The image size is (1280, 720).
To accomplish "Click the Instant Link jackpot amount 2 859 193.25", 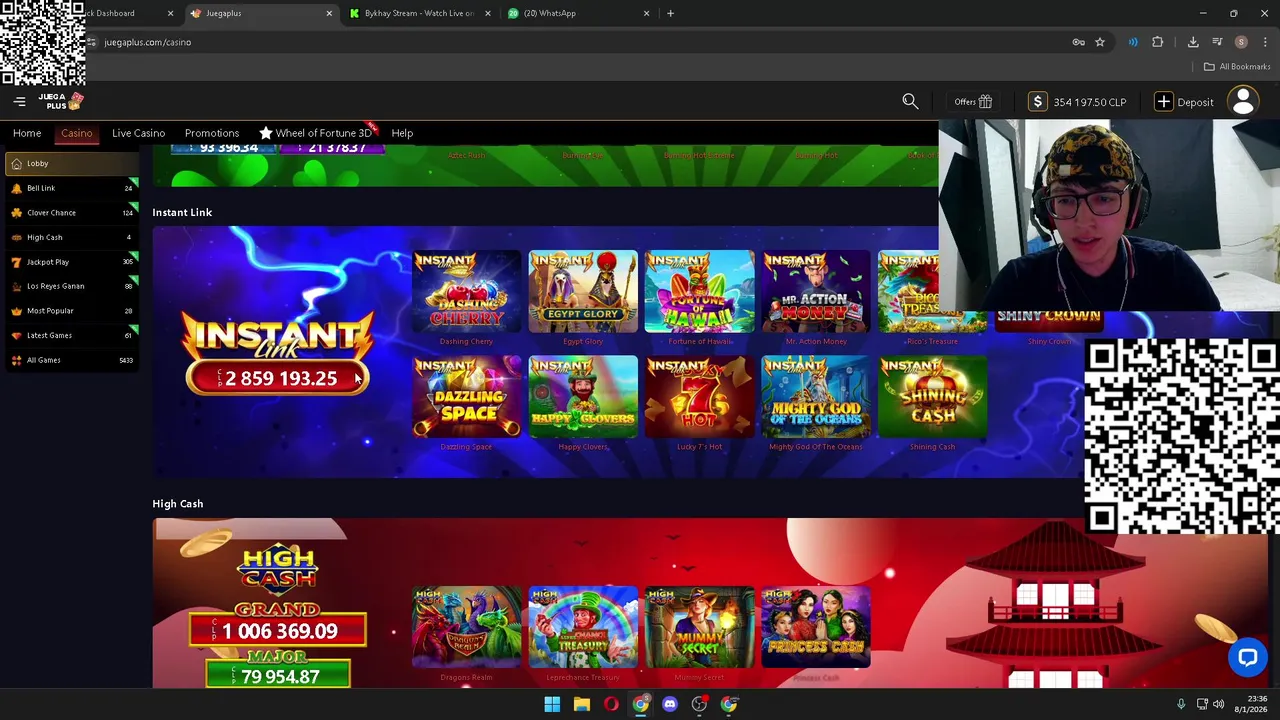I will pyautogui.click(x=278, y=378).
